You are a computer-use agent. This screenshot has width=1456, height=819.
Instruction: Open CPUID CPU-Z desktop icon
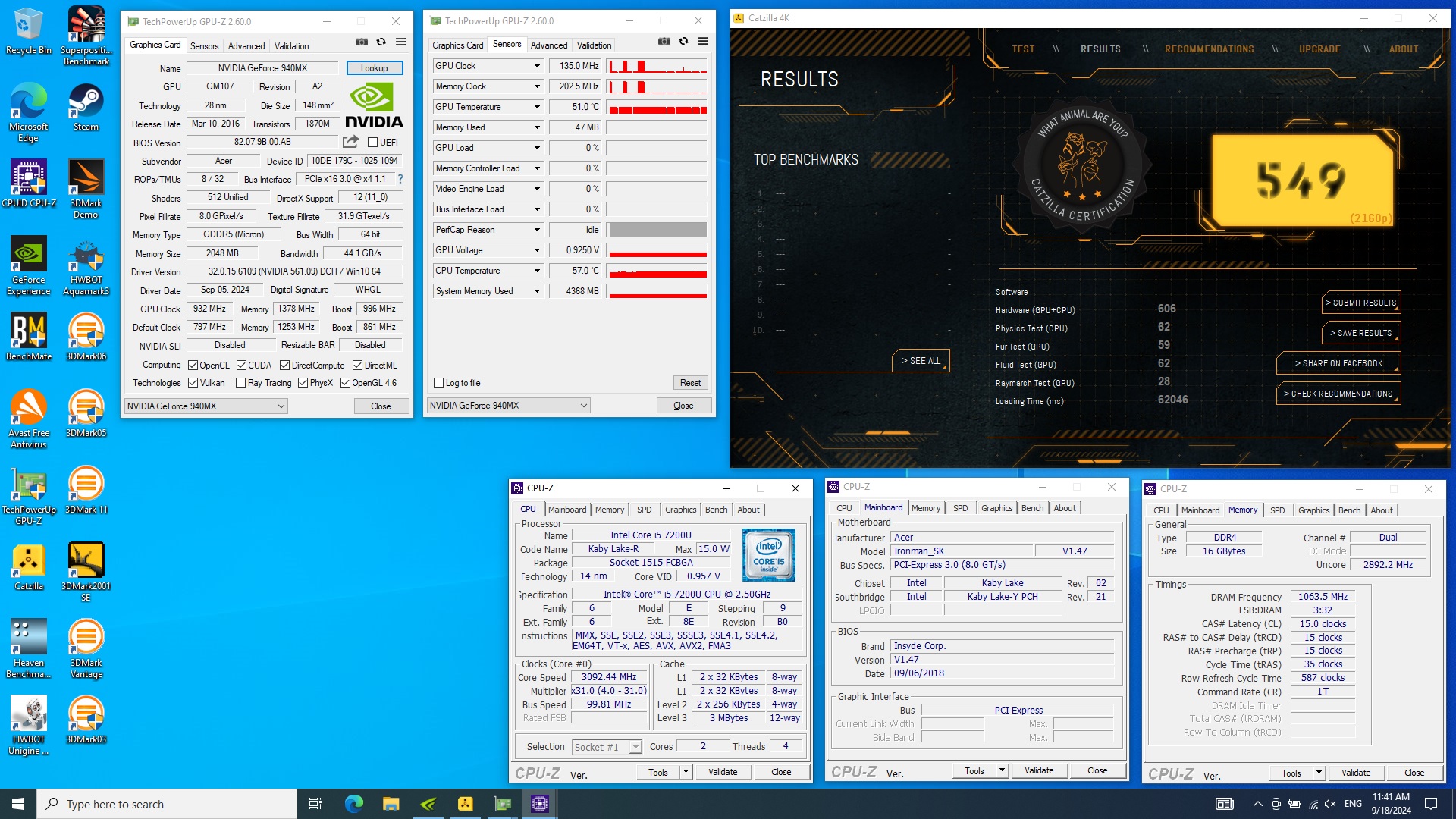[x=28, y=184]
